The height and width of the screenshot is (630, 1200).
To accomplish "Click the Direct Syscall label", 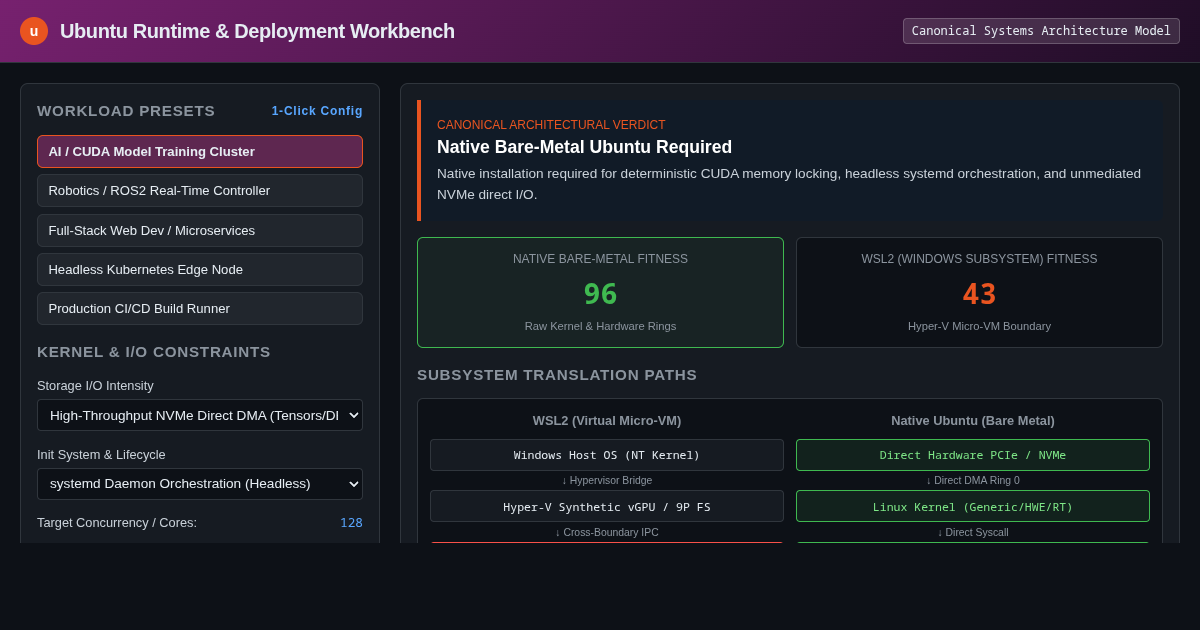I will pyautogui.click(x=973, y=532).
